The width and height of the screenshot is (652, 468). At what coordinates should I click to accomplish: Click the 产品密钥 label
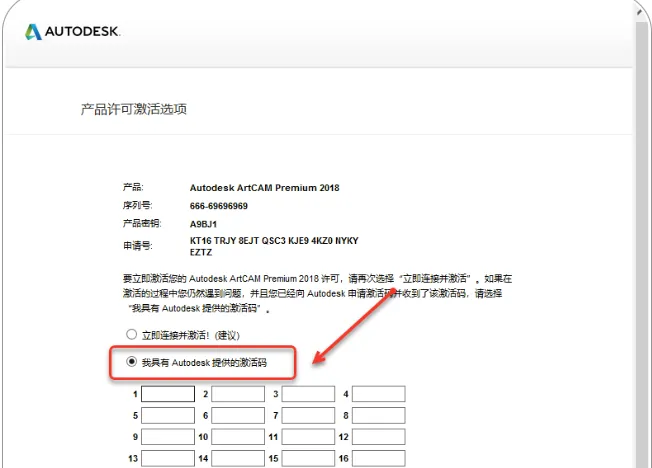point(142,223)
